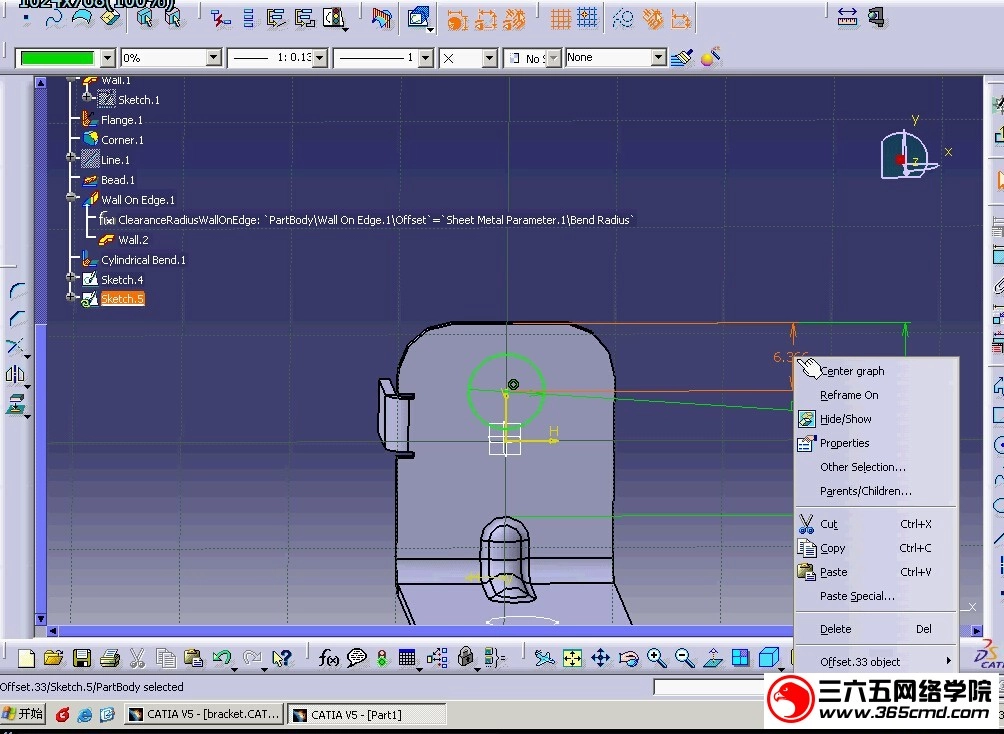Image resolution: width=1004 pixels, height=734 pixels.
Task: Choose Hide/Show from the context menu
Action: click(845, 419)
